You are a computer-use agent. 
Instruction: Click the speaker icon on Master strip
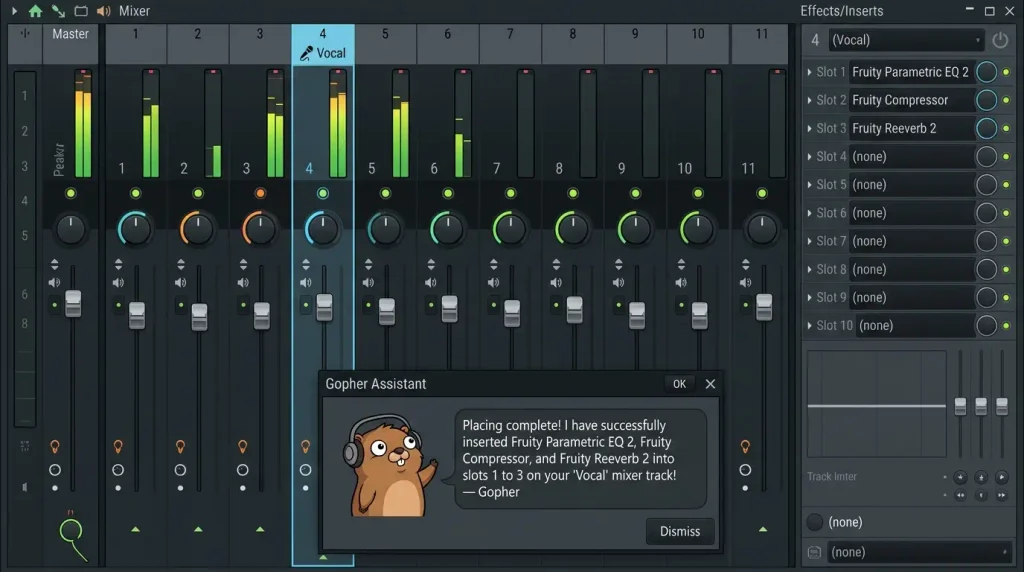click(x=54, y=283)
